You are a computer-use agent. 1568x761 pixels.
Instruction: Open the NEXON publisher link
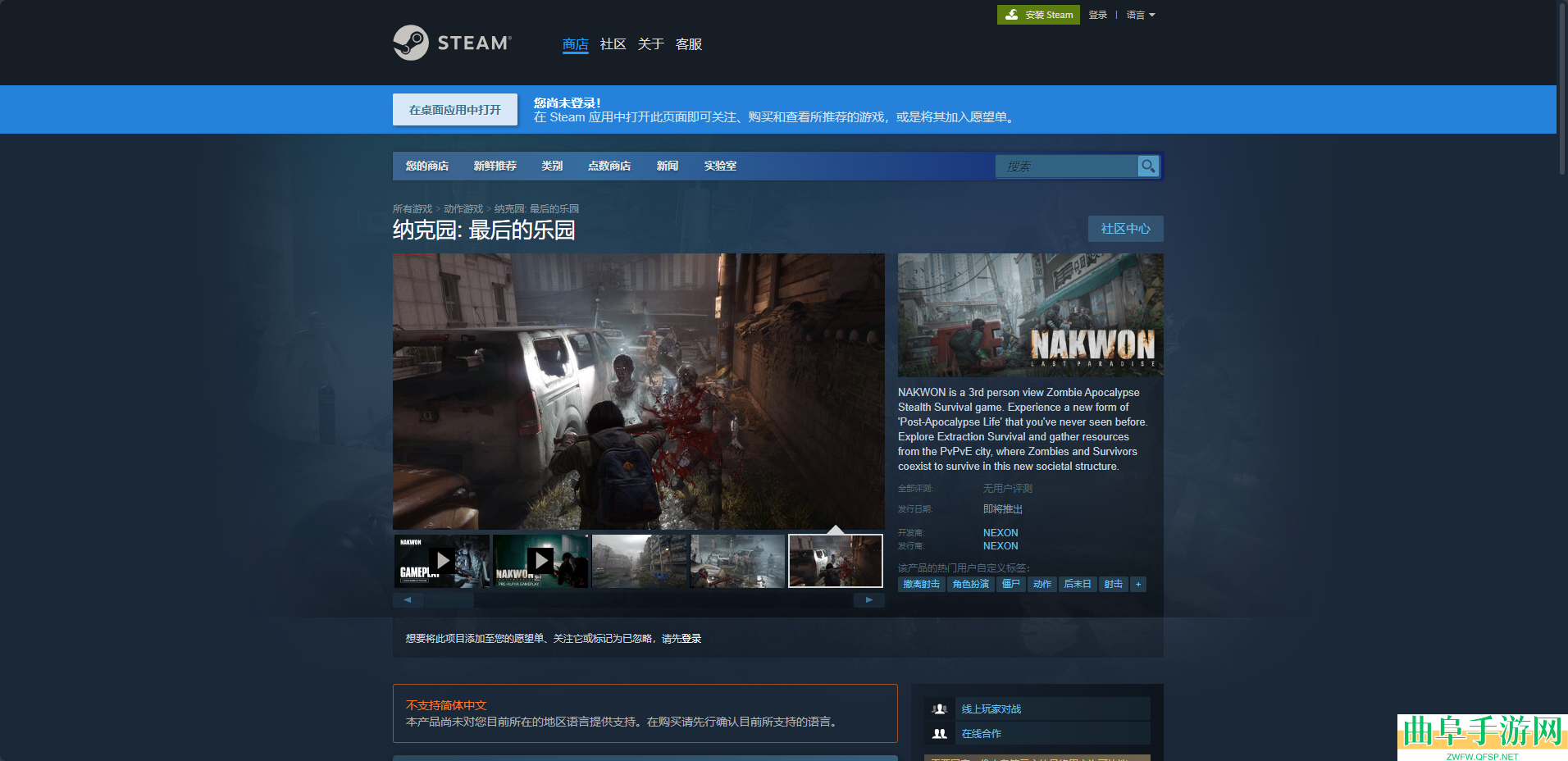tap(1001, 546)
